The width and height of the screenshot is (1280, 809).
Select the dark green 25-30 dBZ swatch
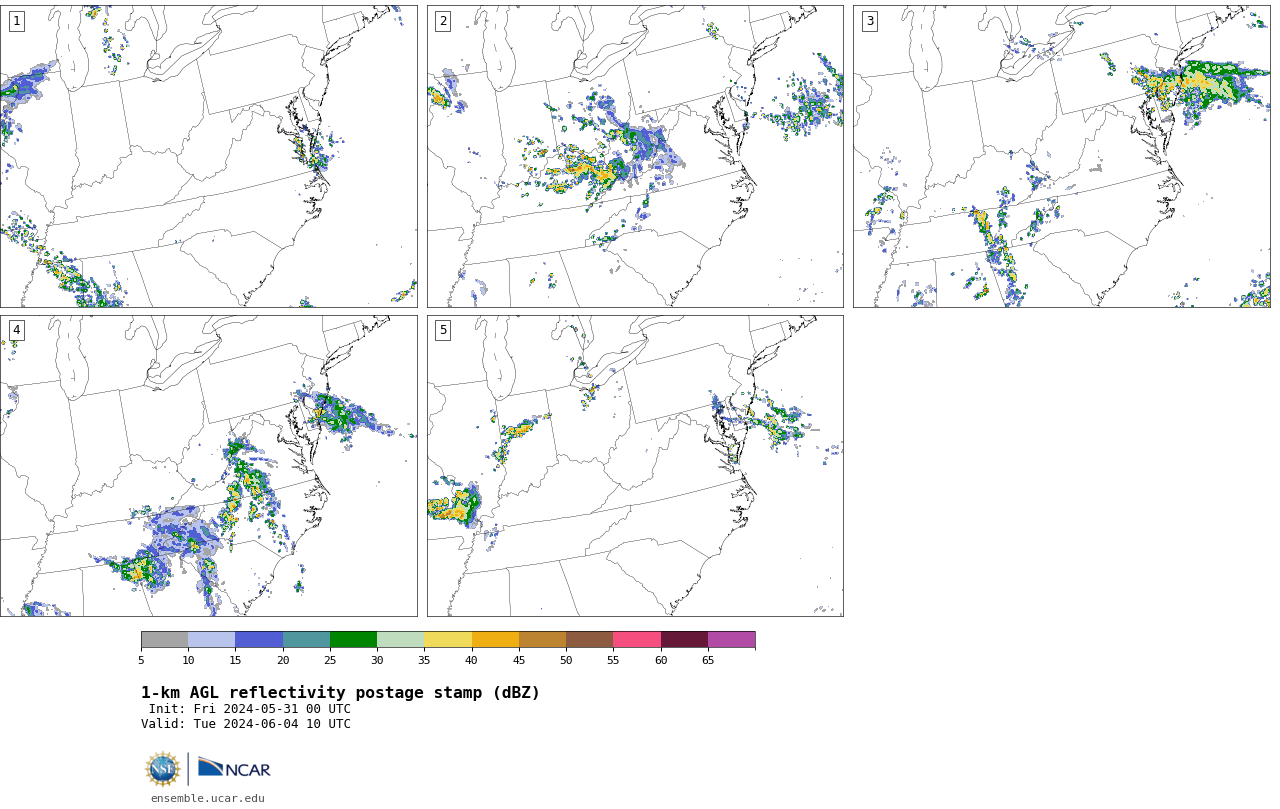click(x=353, y=640)
